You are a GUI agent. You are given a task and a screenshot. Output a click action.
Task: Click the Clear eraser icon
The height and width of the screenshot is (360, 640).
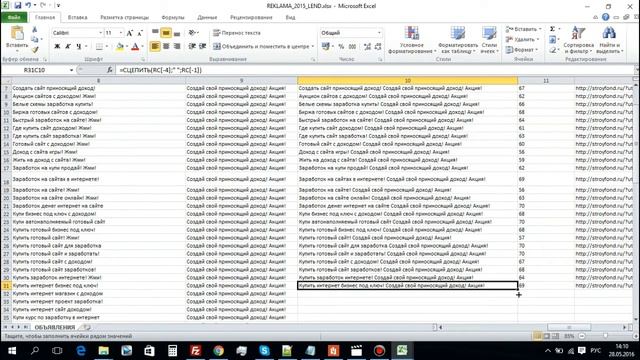(552, 50)
